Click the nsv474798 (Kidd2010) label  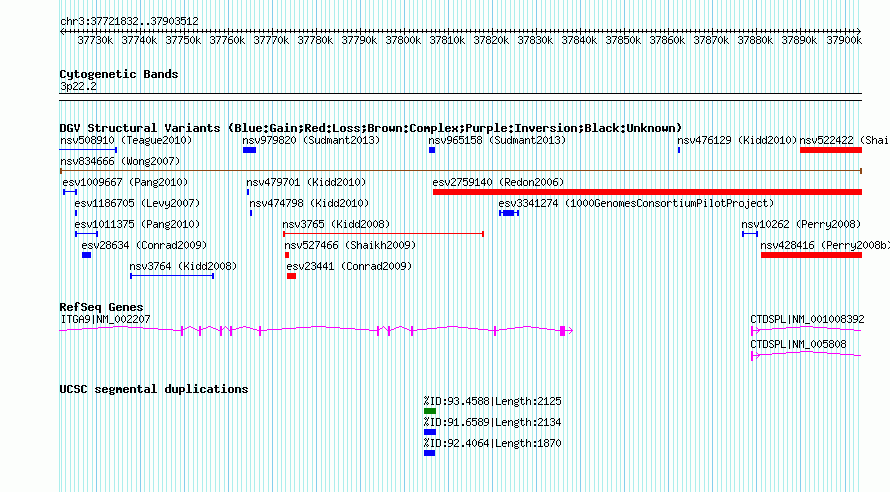309,203
